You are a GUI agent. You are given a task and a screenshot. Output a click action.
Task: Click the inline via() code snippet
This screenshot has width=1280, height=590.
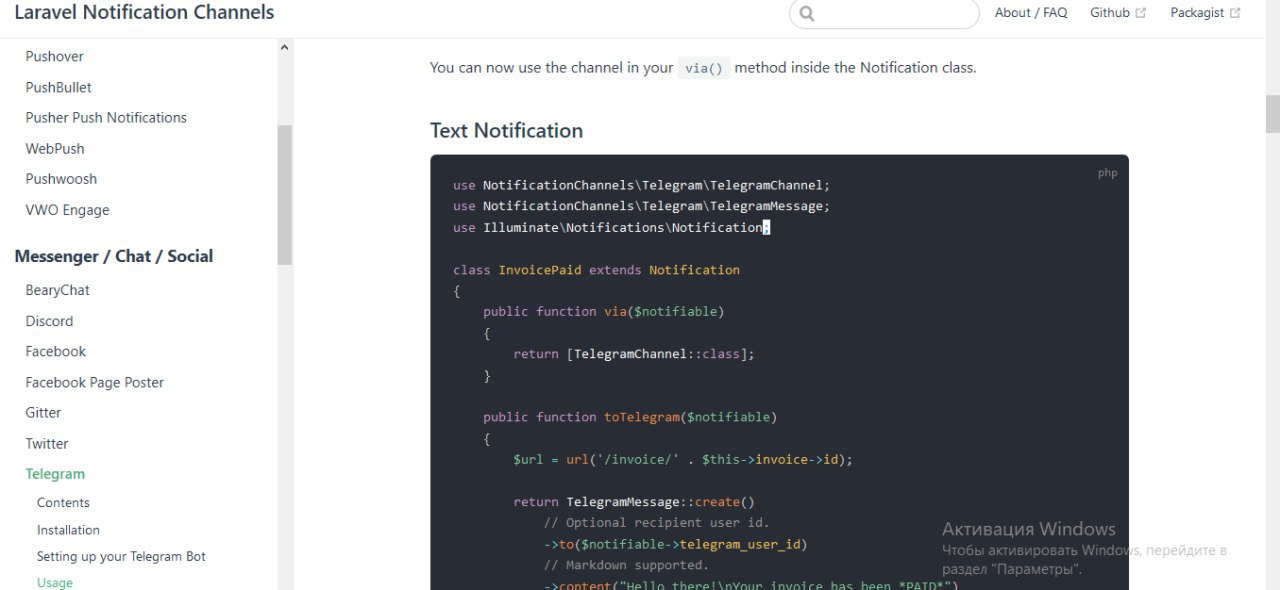[x=704, y=68]
